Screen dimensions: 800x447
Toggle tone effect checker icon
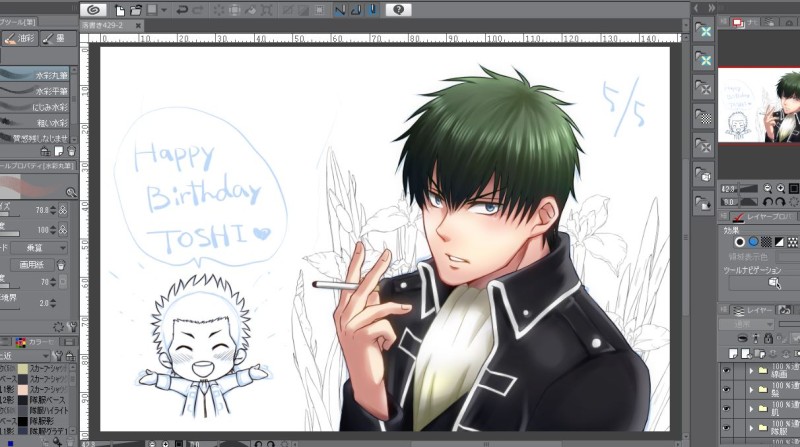coord(766,242)
